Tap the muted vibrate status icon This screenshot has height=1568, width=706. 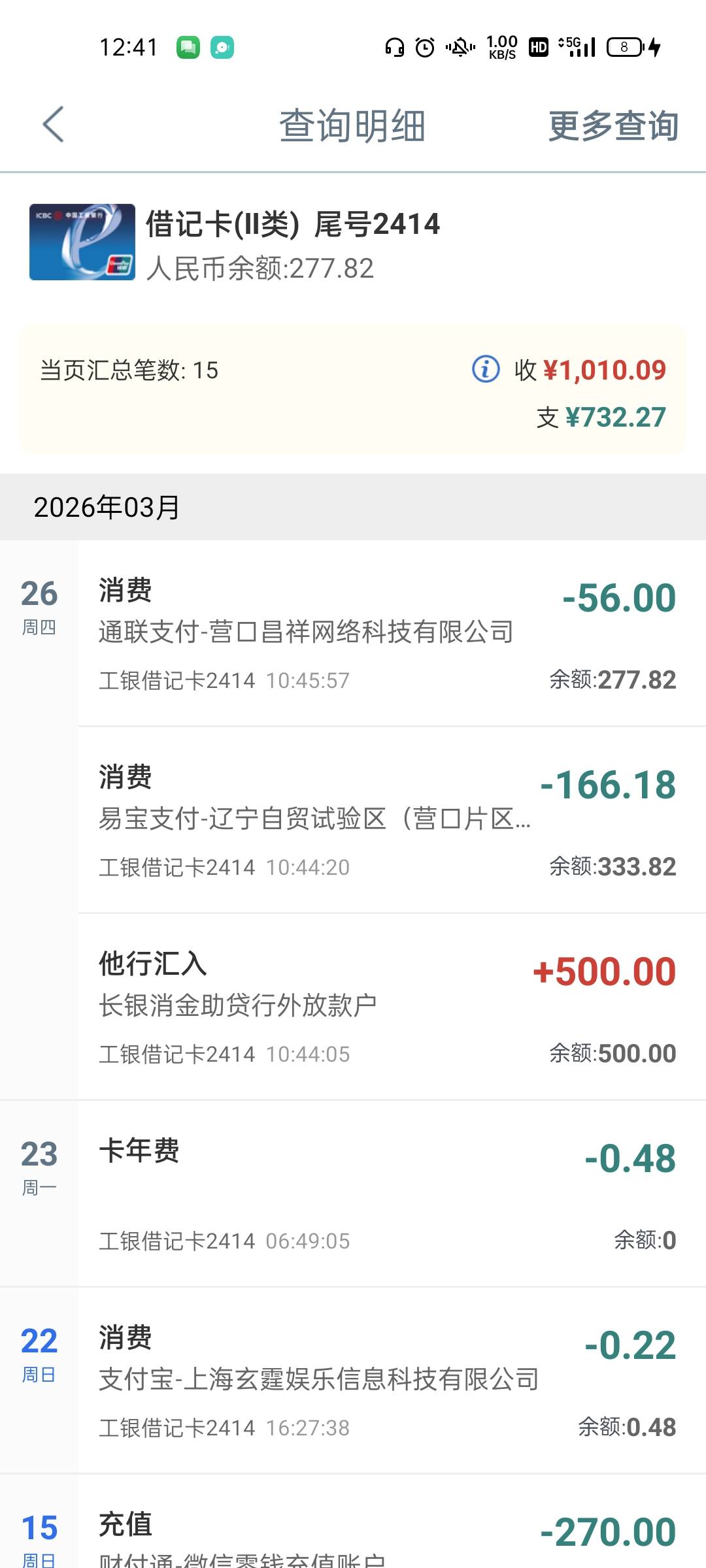[x=460, y=47]
